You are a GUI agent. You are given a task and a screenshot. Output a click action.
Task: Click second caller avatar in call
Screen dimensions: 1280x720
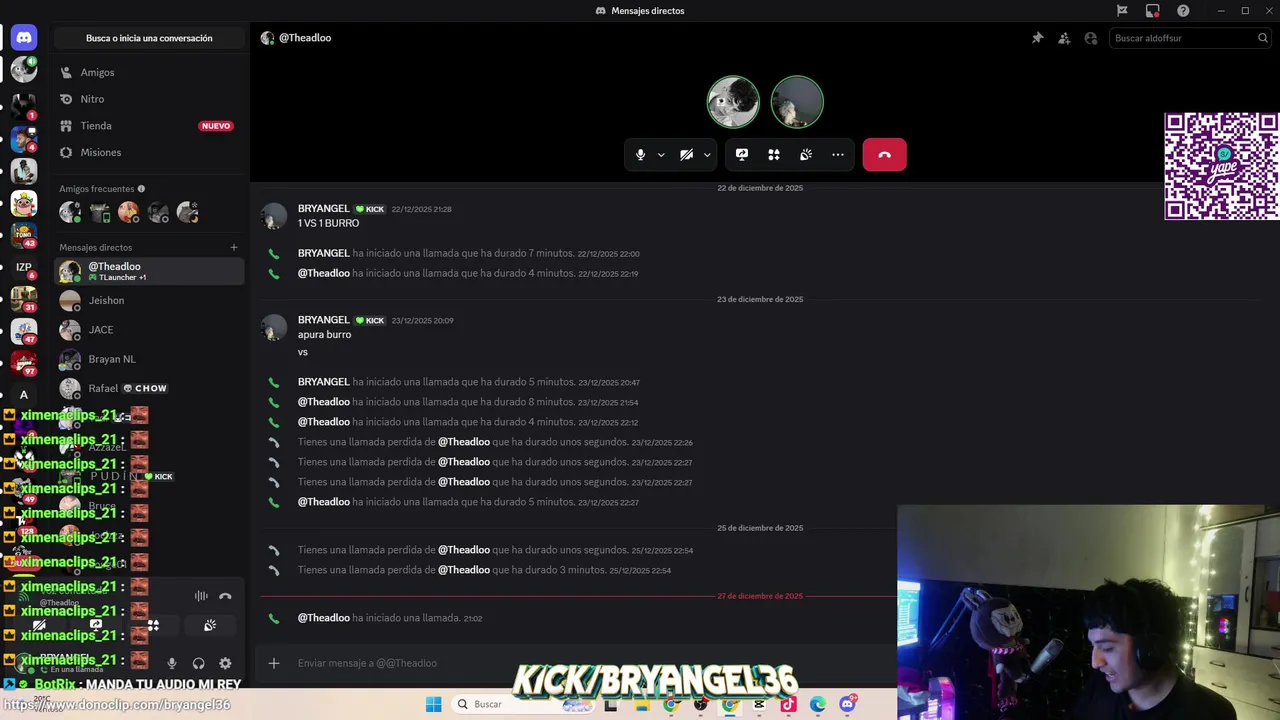point(797,102)
